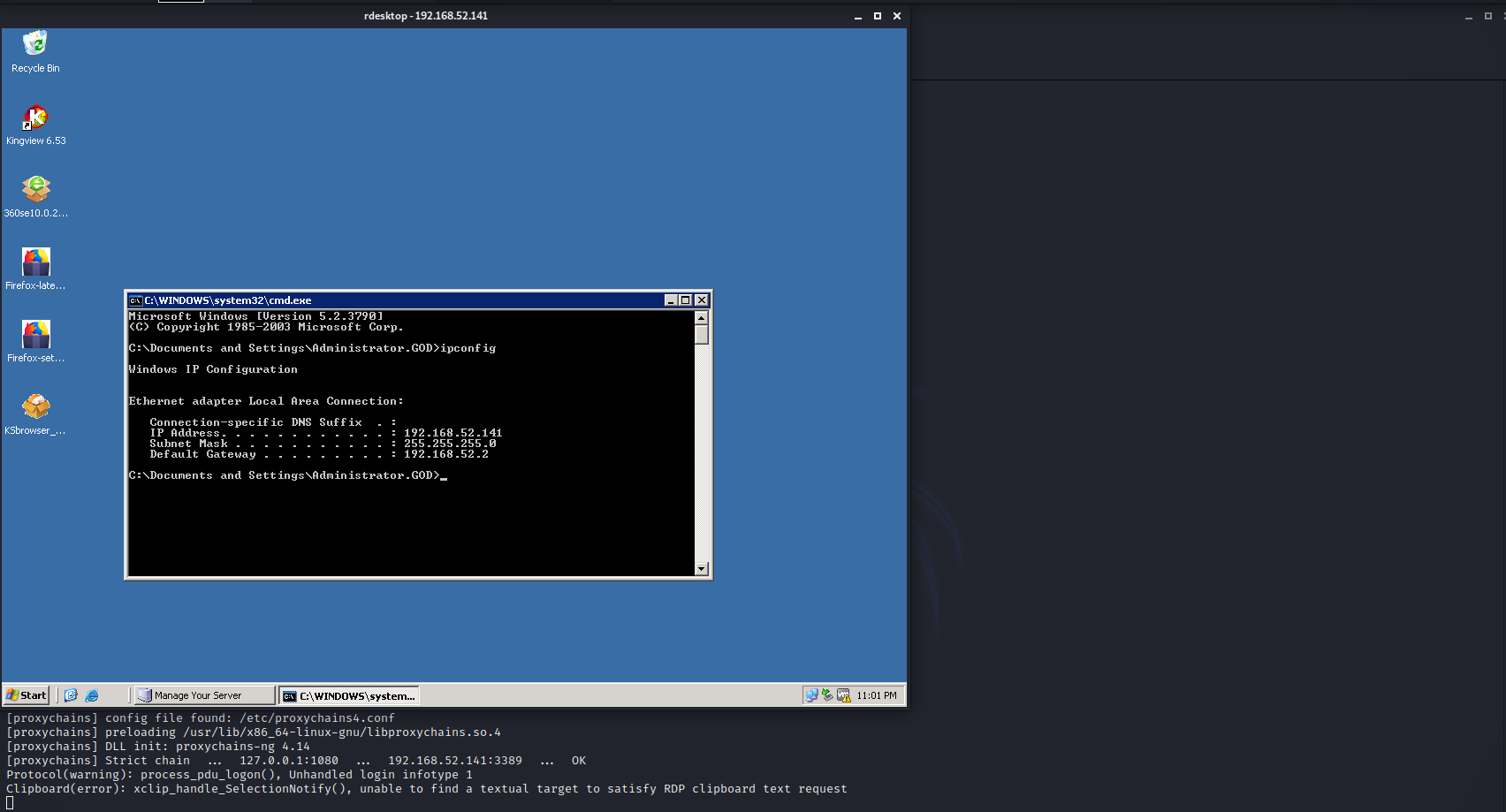Click the proxychains config file found line
Image resolution: width=1506 pixels, height=812 pixels.
coord(201,718)
